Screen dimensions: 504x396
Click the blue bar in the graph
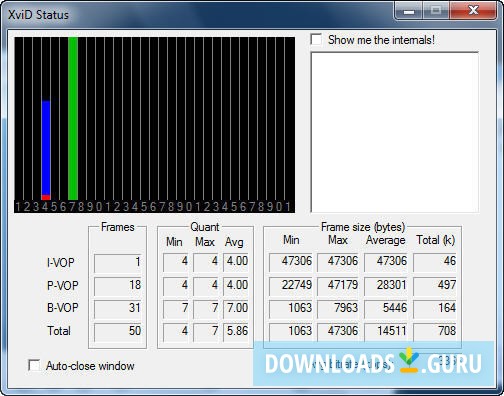click(46, 148)
